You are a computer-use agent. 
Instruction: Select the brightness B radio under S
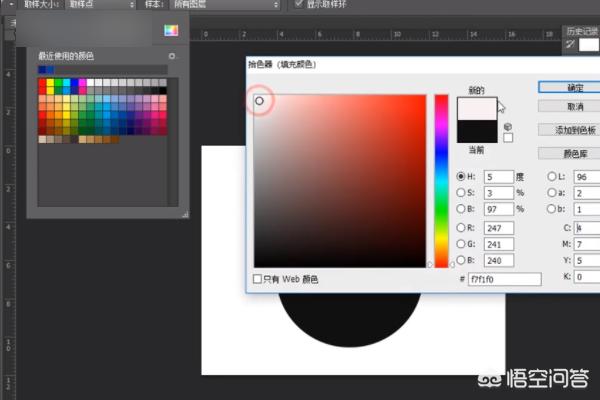(461, 209)
